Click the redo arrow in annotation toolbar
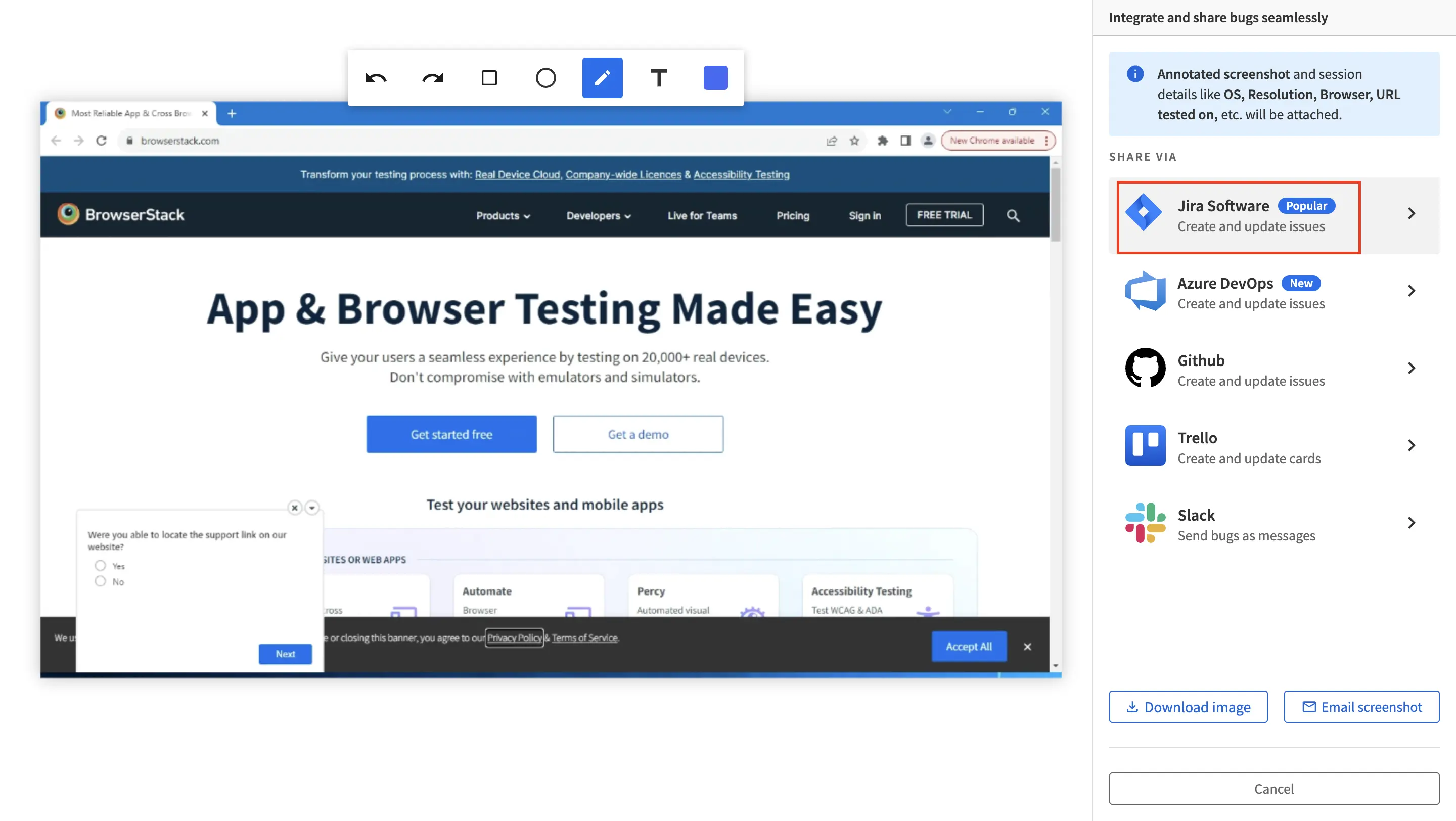 [432, 78]
